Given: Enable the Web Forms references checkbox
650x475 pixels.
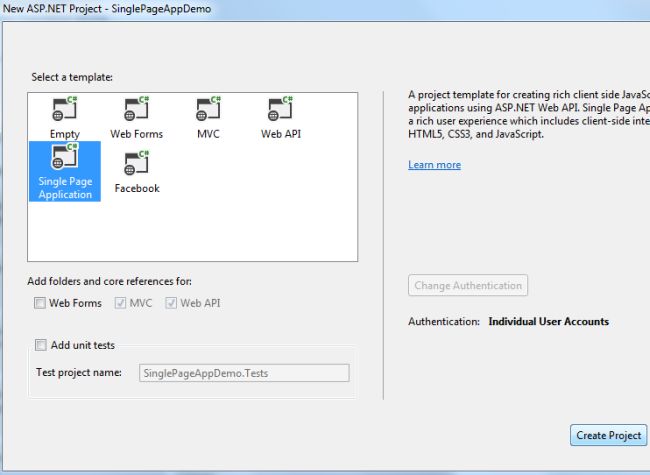Looking at the screenshot, I should (x=40, y=303).
